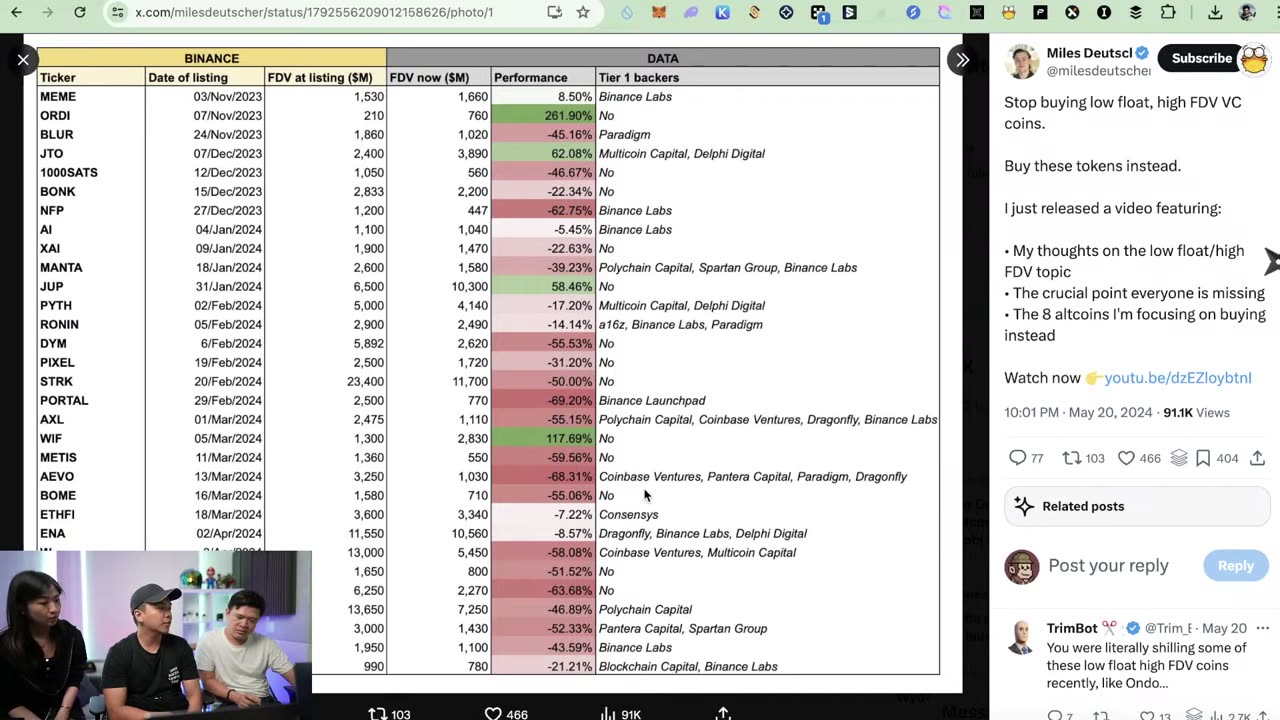This screenshot has width=1280, height=720.
Task: Open the Related posts button
Action: click(x=1137, y=506)
